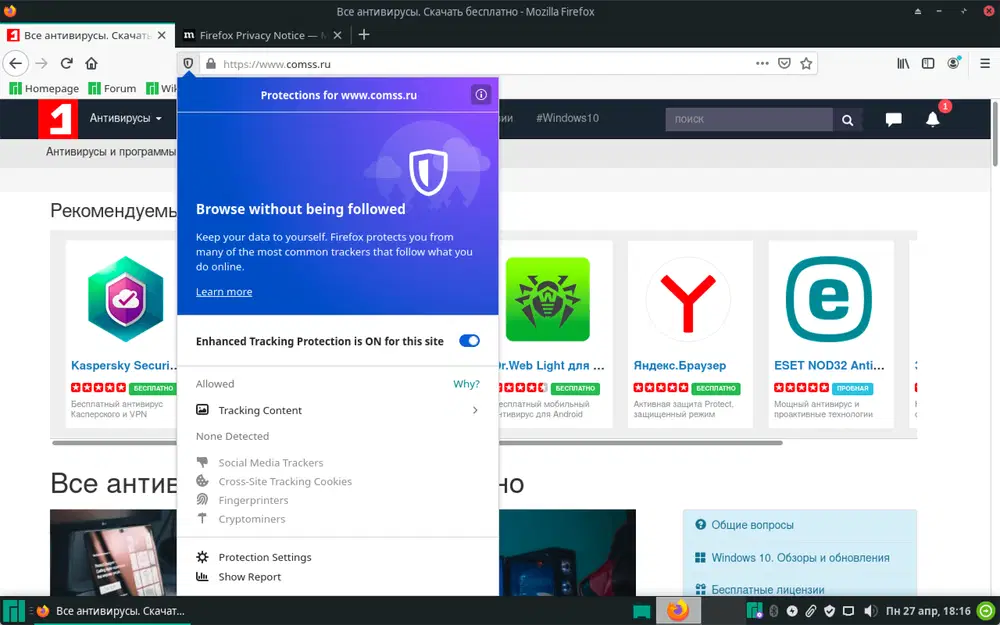Image resolution: width=1000 pixels, height=625 pixels.
Task: Open the site notifications bell icon
Action: coord(932,119)
